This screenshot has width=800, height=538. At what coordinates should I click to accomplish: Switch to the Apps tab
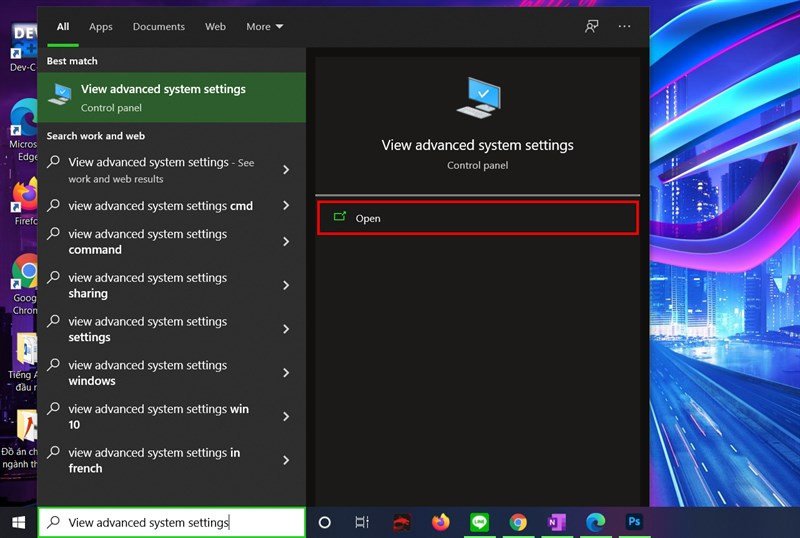101,27
